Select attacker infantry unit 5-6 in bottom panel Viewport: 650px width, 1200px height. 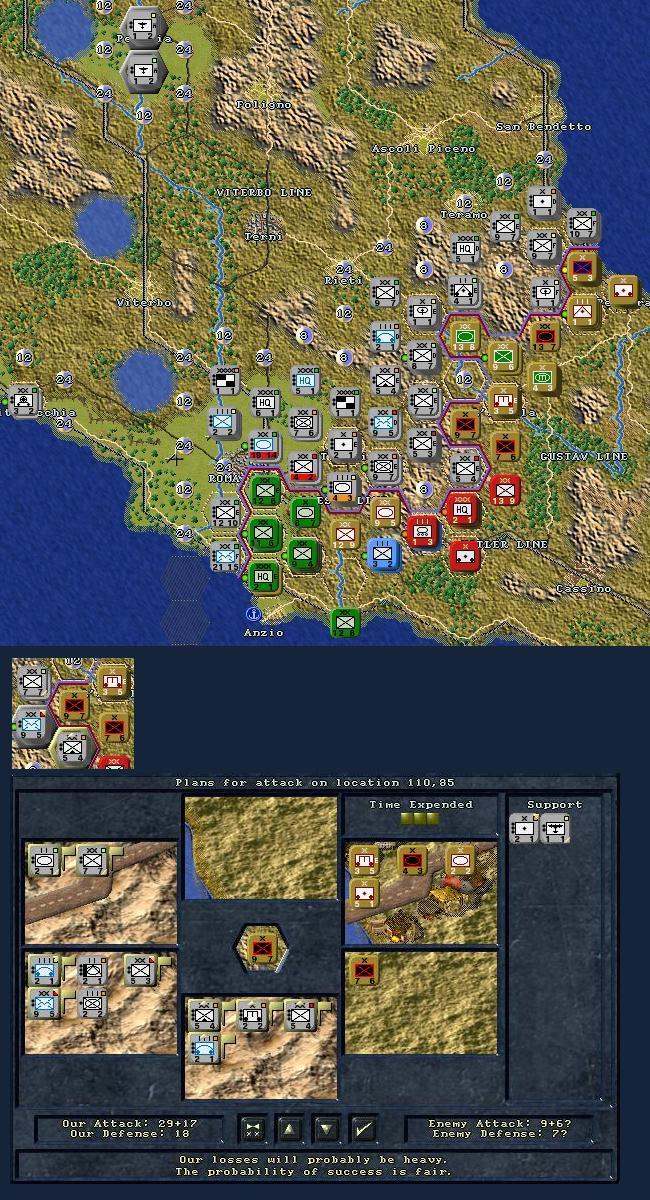click(x=205, y=1016)
